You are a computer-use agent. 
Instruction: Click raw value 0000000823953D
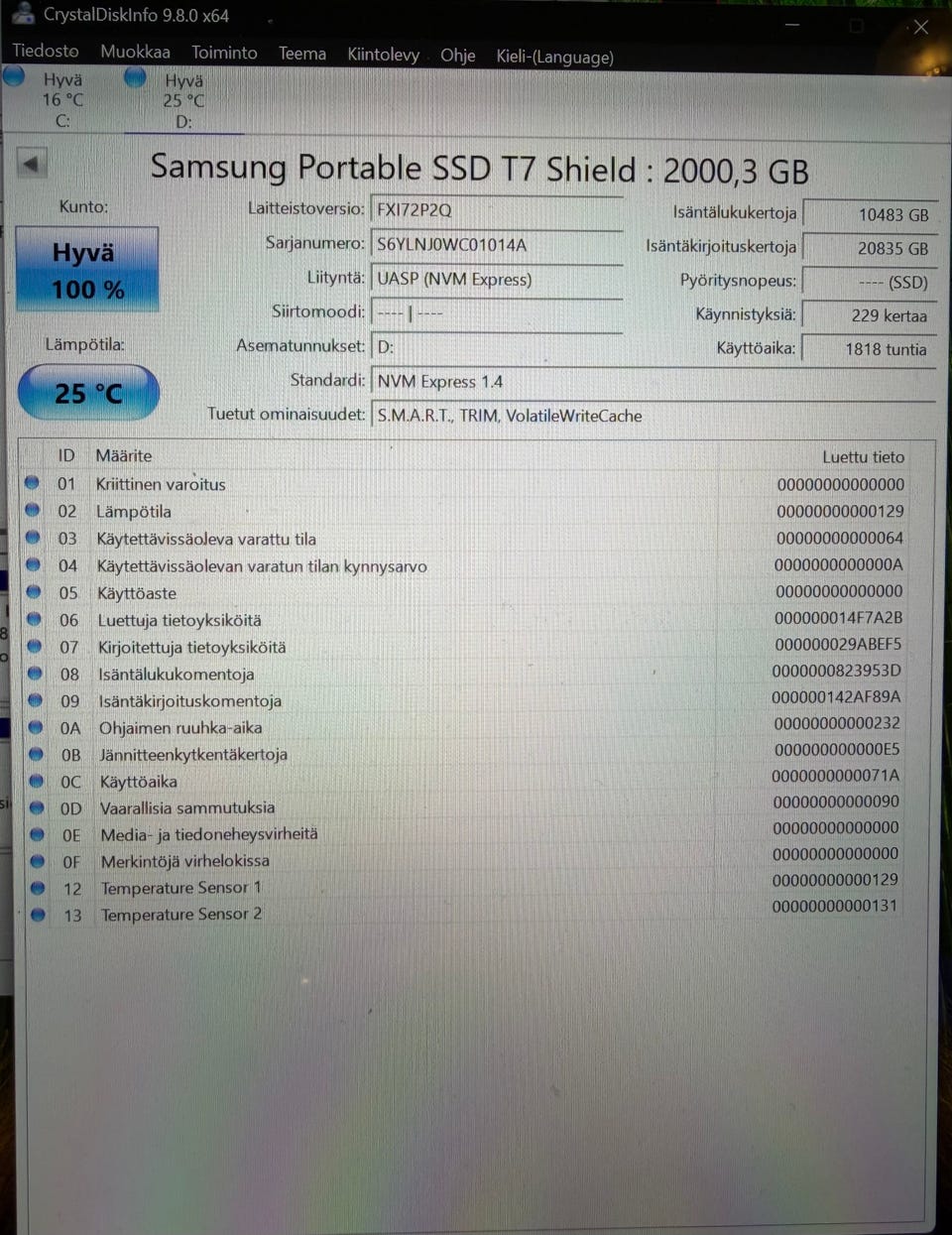[x=837, y=671]
